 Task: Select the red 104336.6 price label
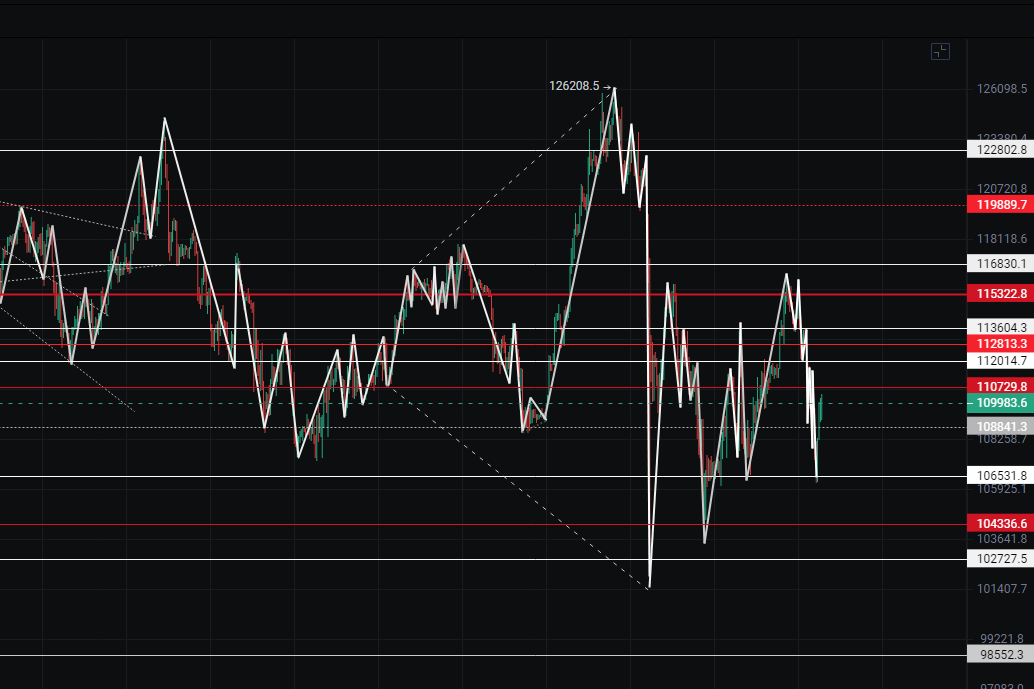(1000, 524)
